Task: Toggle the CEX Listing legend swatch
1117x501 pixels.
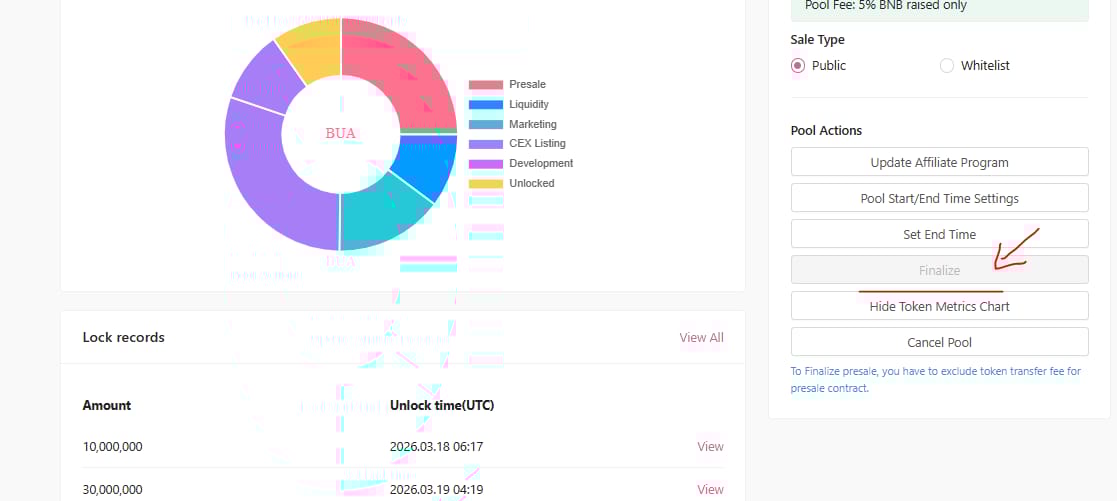Action: click(x=486, y=144)
